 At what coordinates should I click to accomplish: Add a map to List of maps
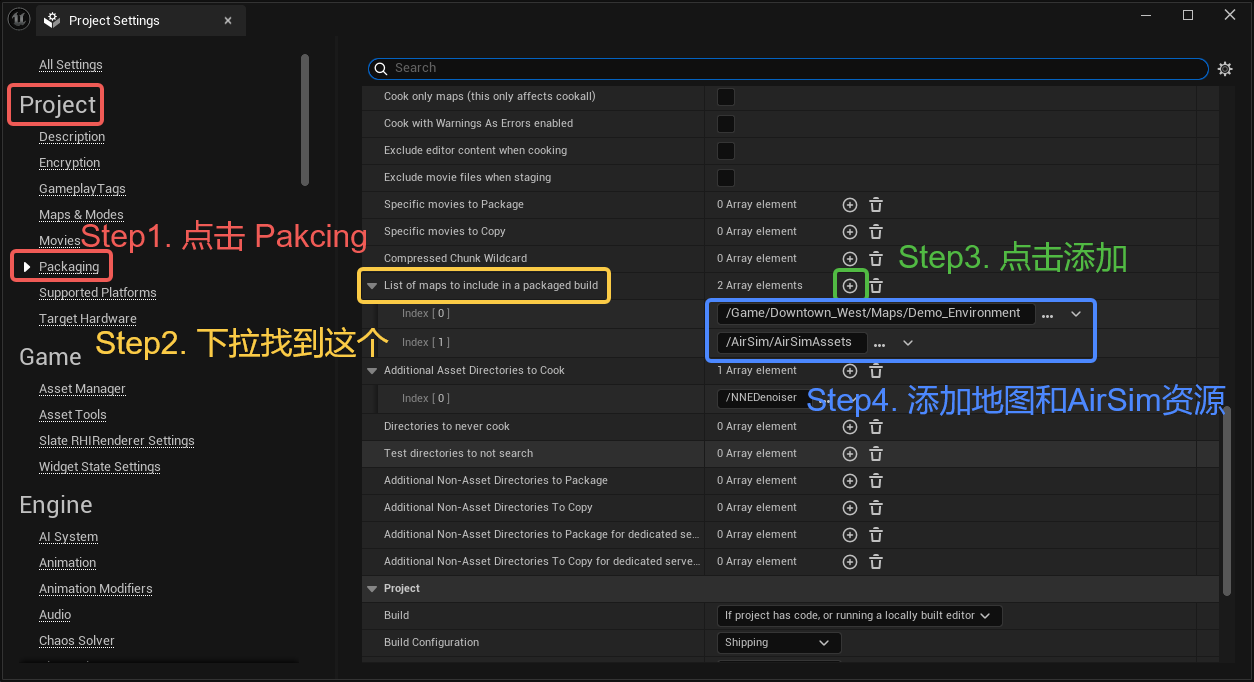click(850, 286)
